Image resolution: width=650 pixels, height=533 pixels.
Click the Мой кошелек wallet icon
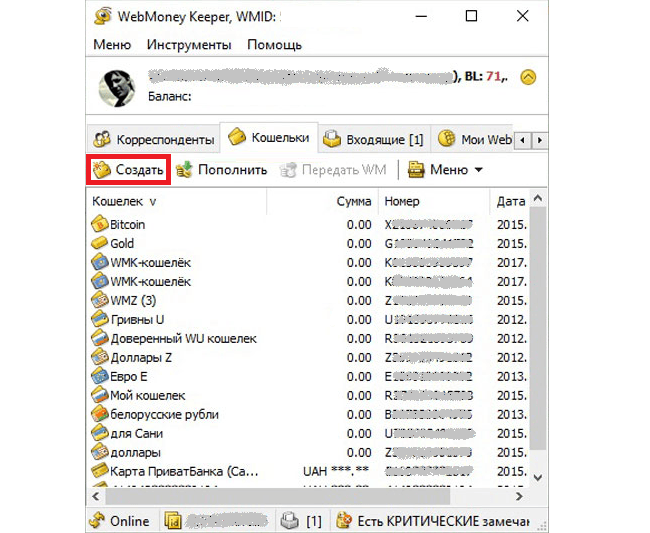click(x=99, y=395)
